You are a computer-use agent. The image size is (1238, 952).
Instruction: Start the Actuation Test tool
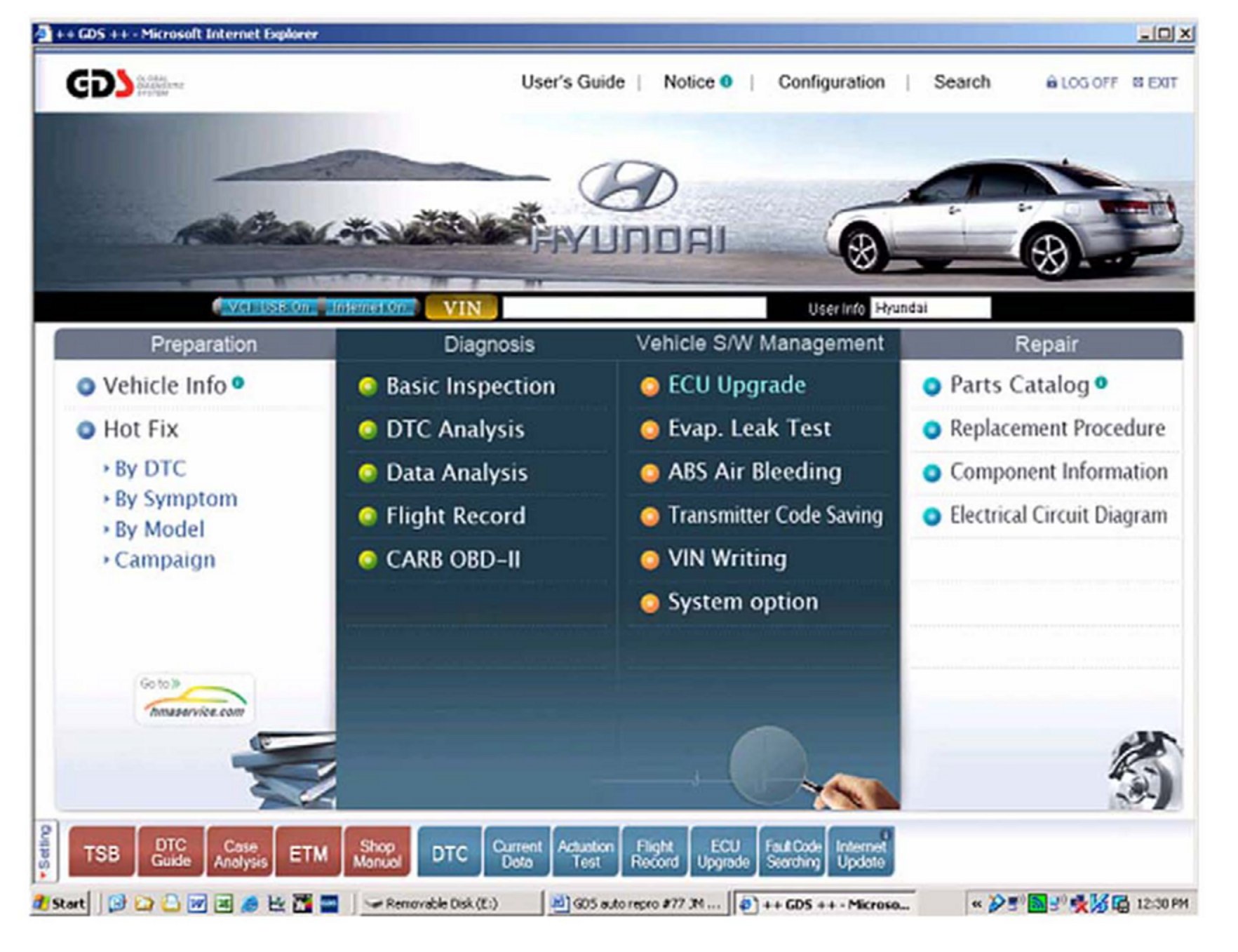(586, 853)
